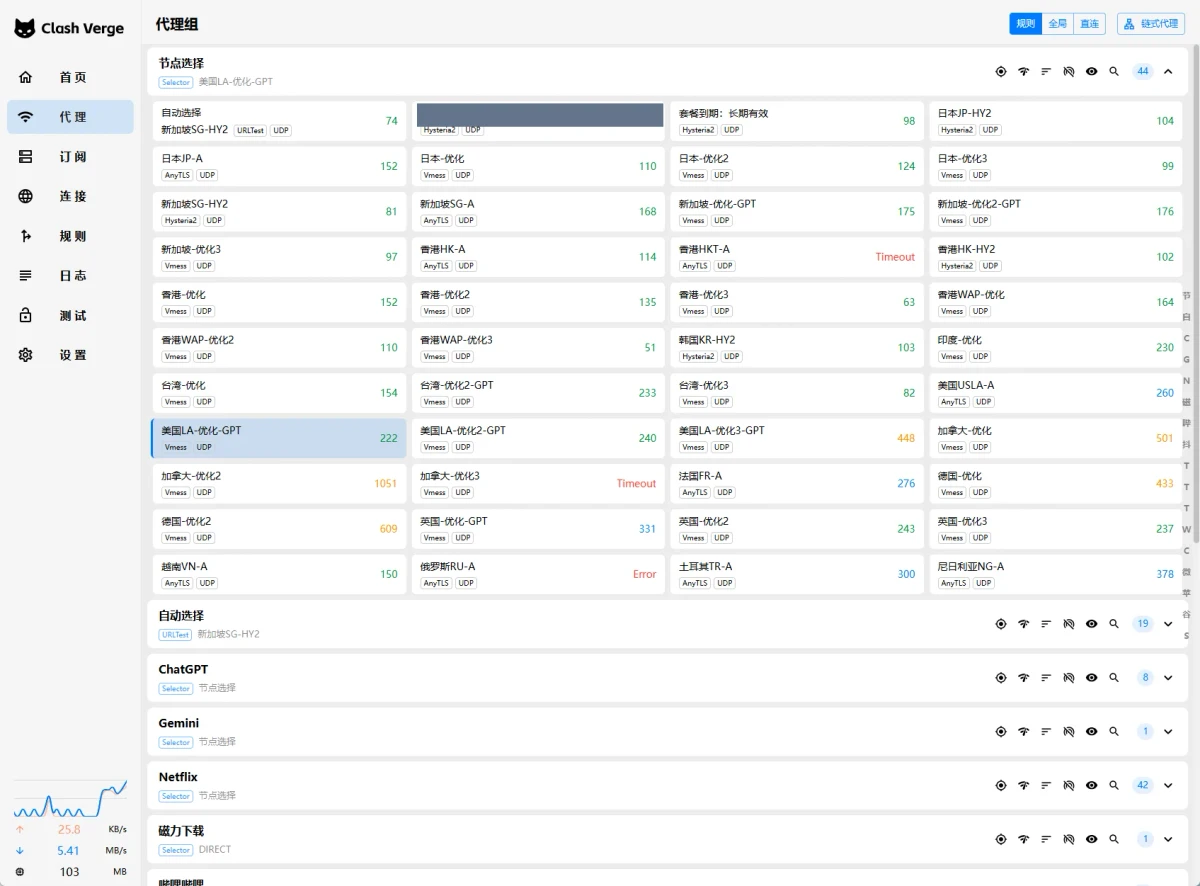Run the delay test for Netflix group
The width and height of the screenshot is (1200, 886).
(1023, 786)
